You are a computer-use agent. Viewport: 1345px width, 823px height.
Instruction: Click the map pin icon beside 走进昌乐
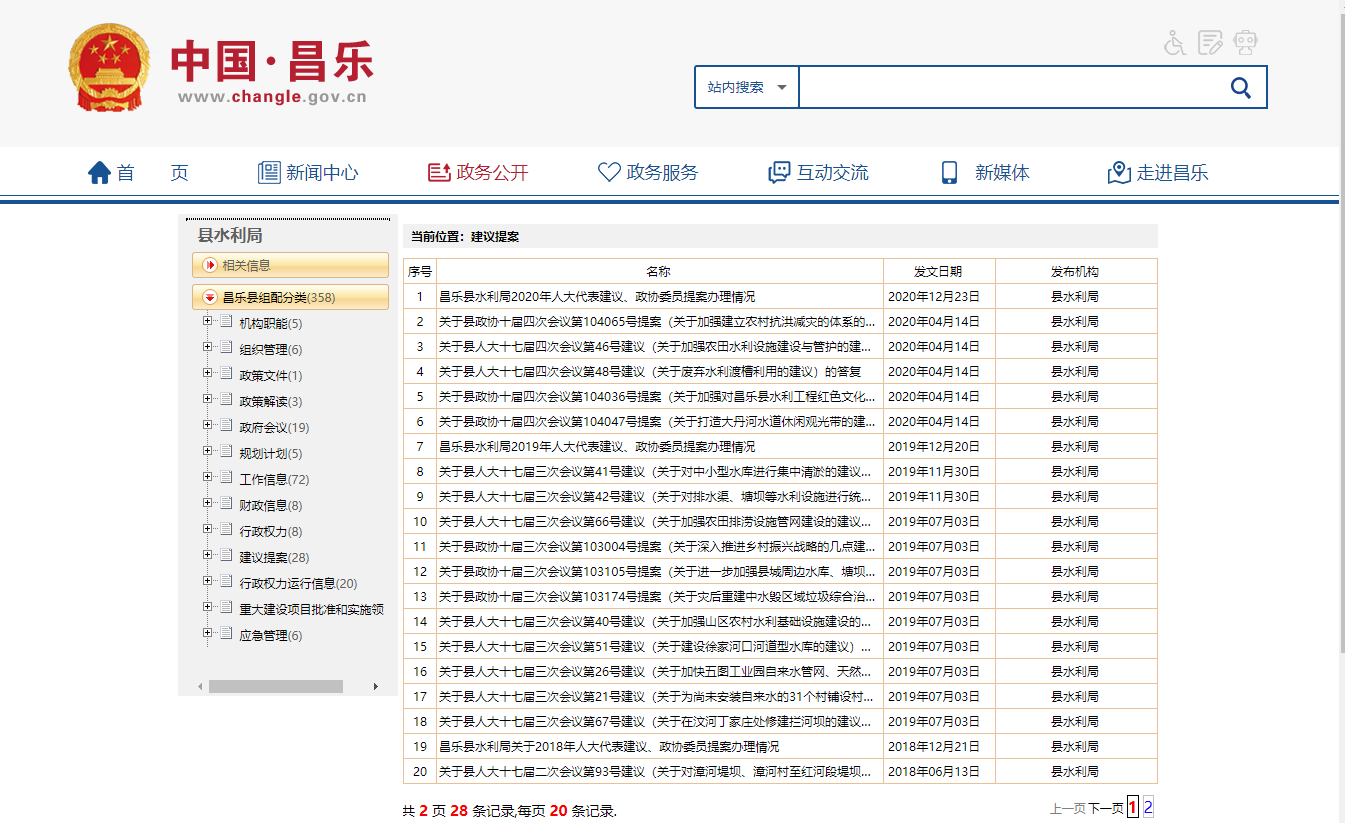(x=1119, y=173)
